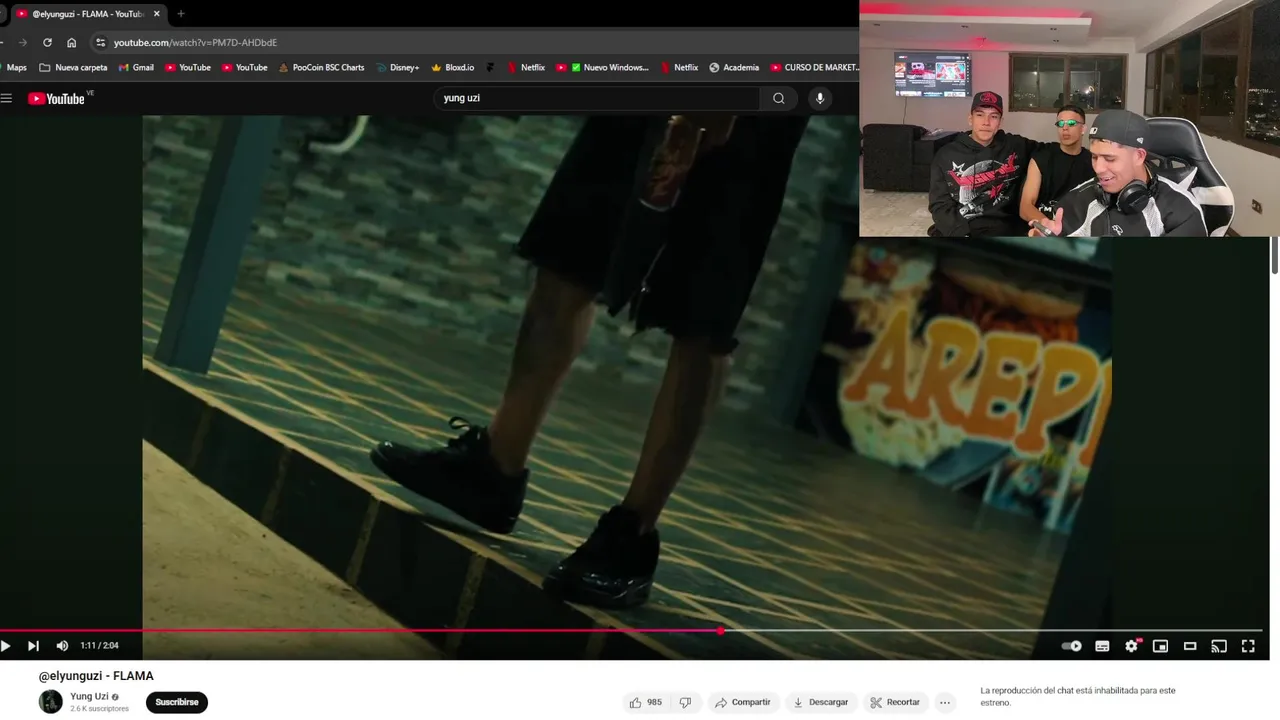Image resolution: width=1280 pixels, height=720 pixels.
Task: Go to the YouTube home logo
Action: [56, 98]
